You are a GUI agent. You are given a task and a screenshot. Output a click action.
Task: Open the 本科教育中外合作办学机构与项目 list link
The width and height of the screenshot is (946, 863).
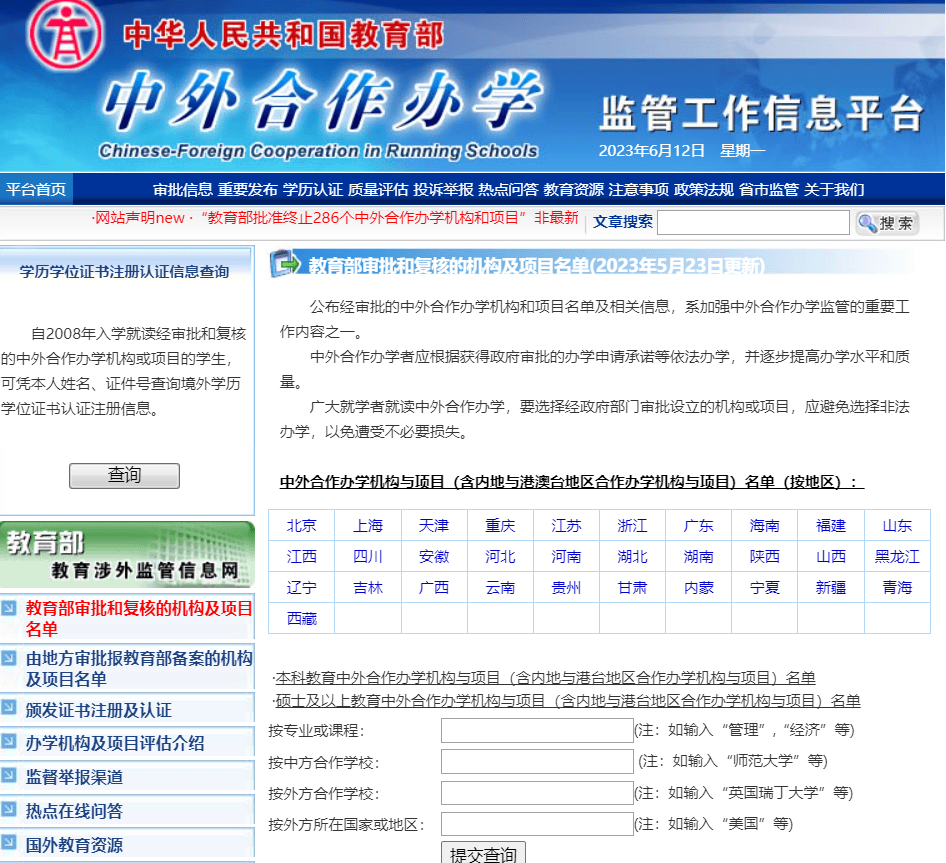(x=545, y=678)
